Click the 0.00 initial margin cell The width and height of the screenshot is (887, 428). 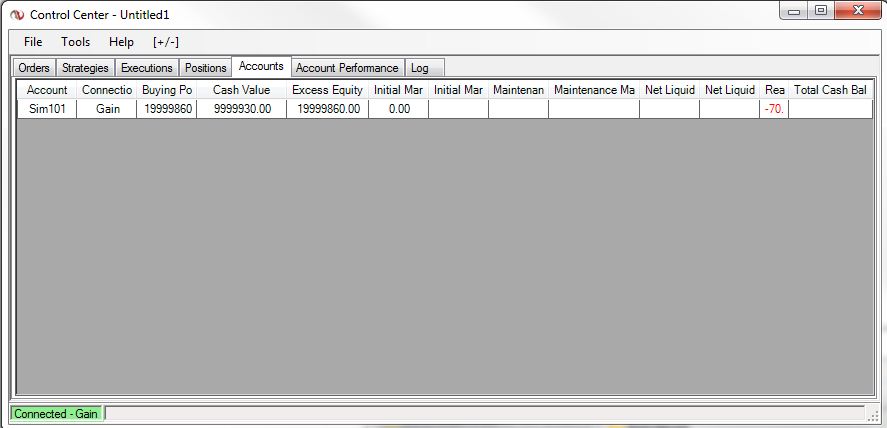pyautogui.click(x=399, y=109)
